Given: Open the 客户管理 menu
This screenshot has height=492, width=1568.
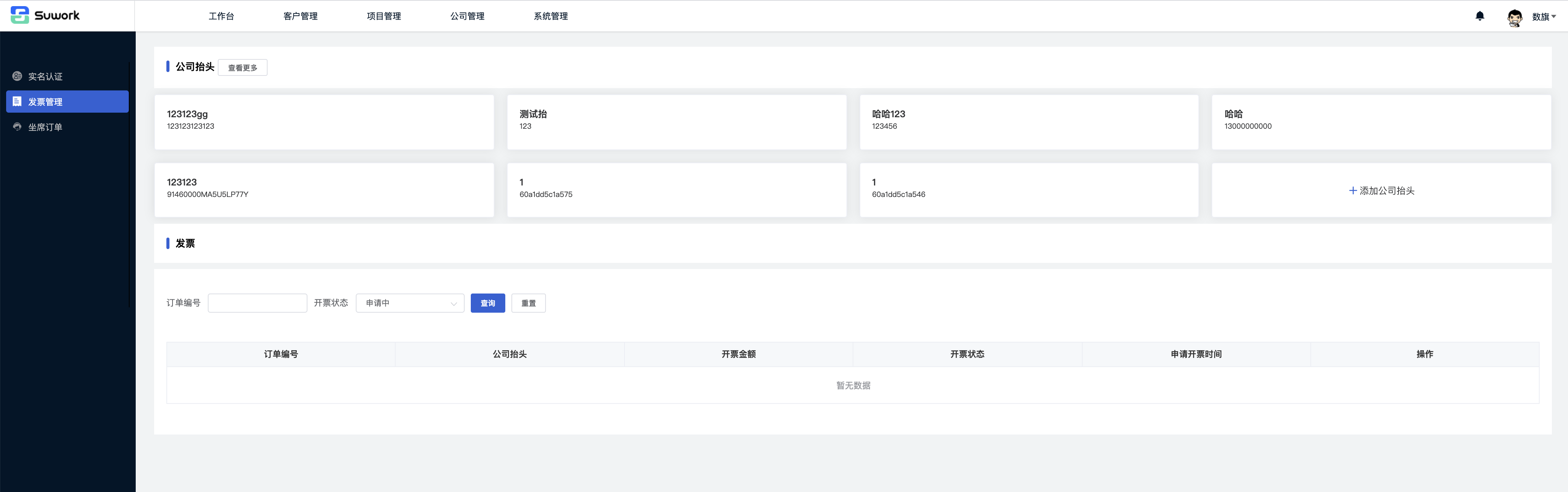Looking at the screenshot, I should click(300, 16).
